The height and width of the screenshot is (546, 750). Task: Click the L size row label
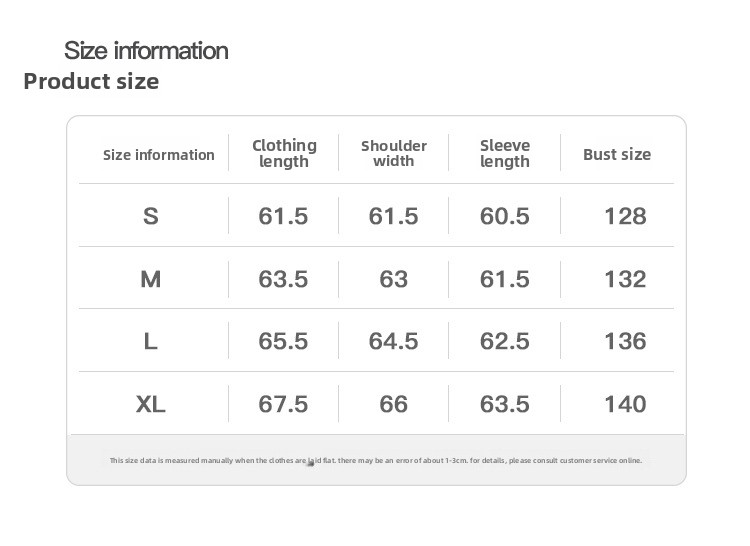point(151,341)
